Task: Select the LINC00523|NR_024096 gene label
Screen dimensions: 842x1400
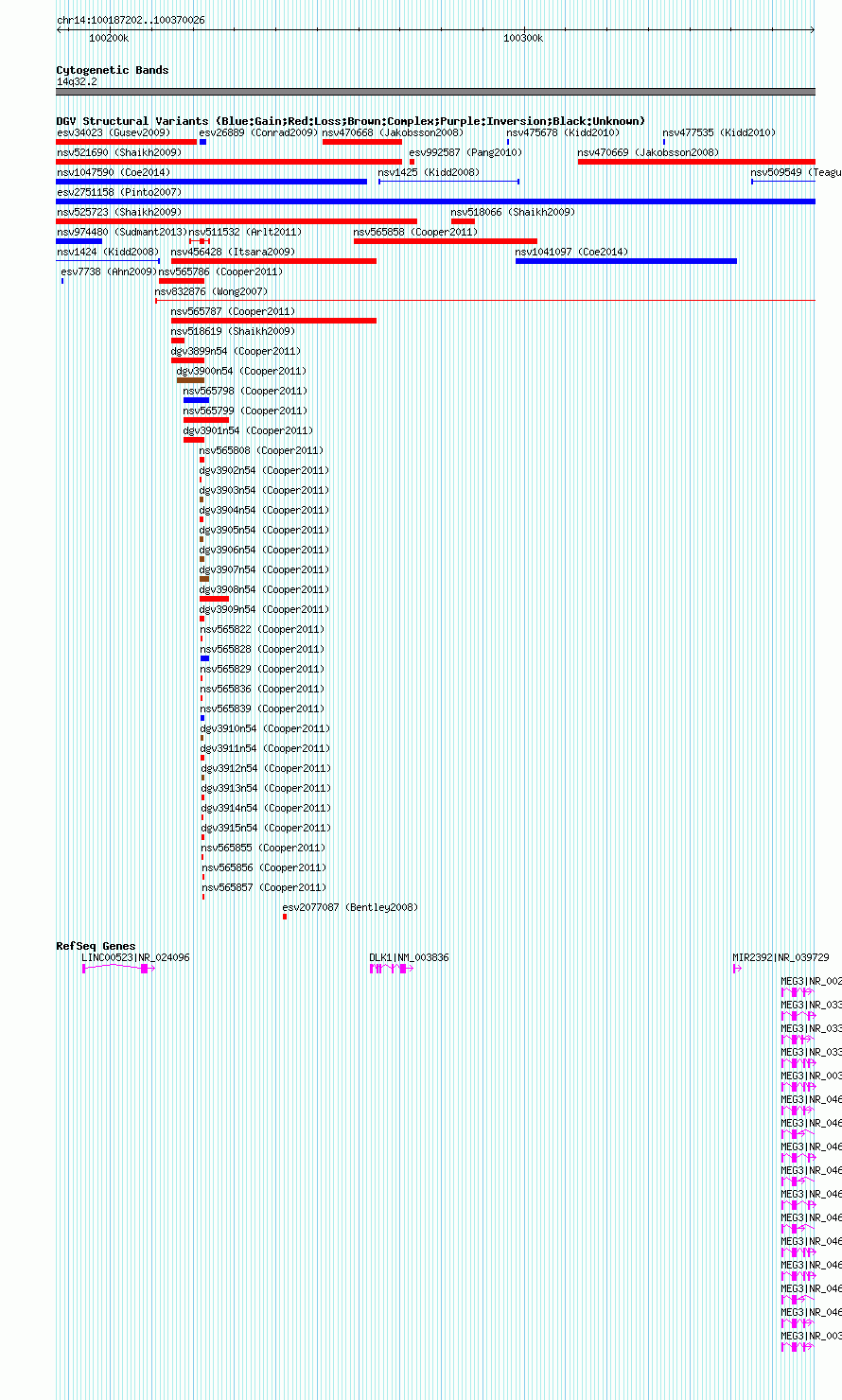Action: click(135, 957)
